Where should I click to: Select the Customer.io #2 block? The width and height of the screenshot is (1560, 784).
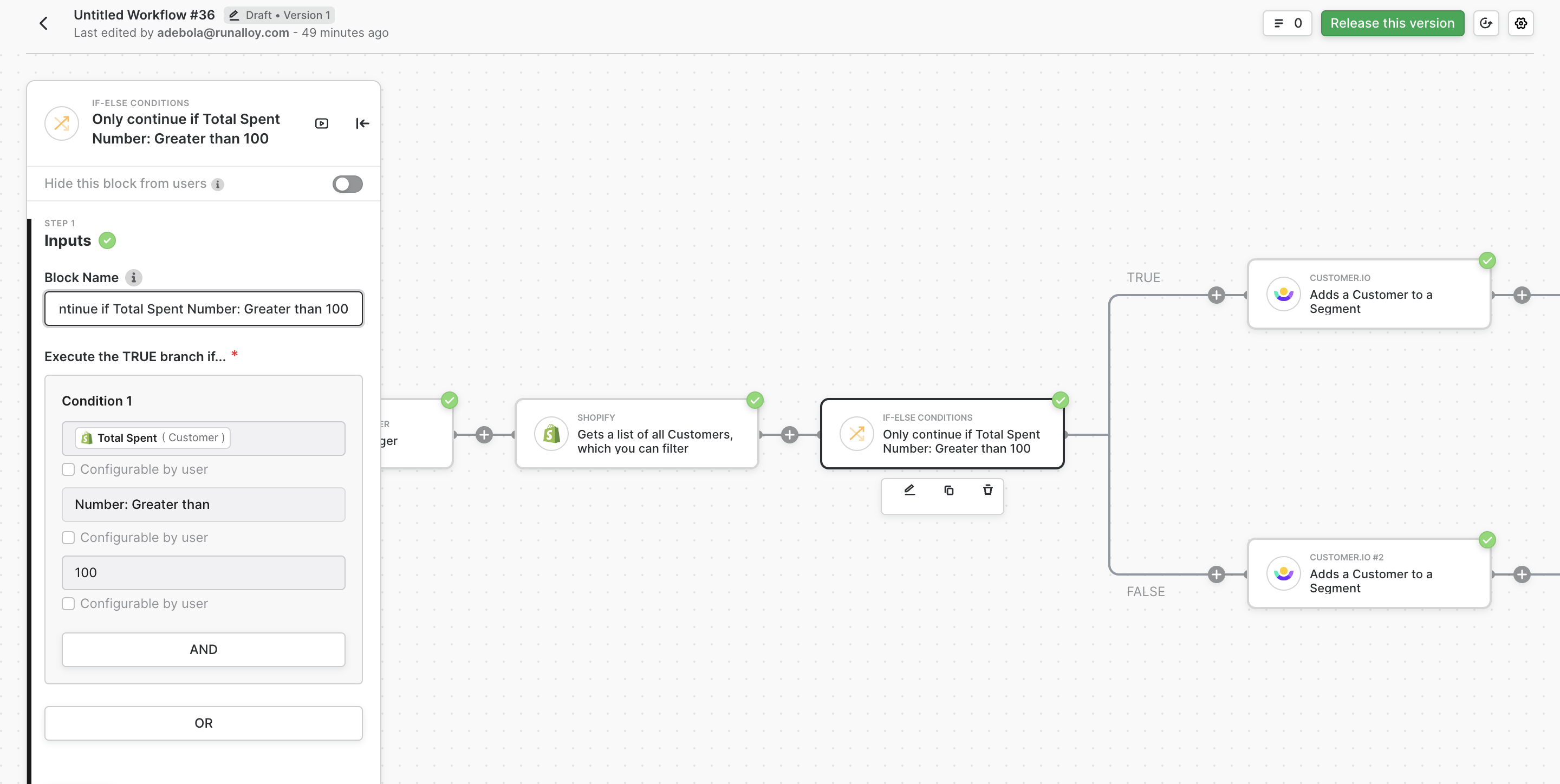pyautogui.click(x=1369, y=574)
